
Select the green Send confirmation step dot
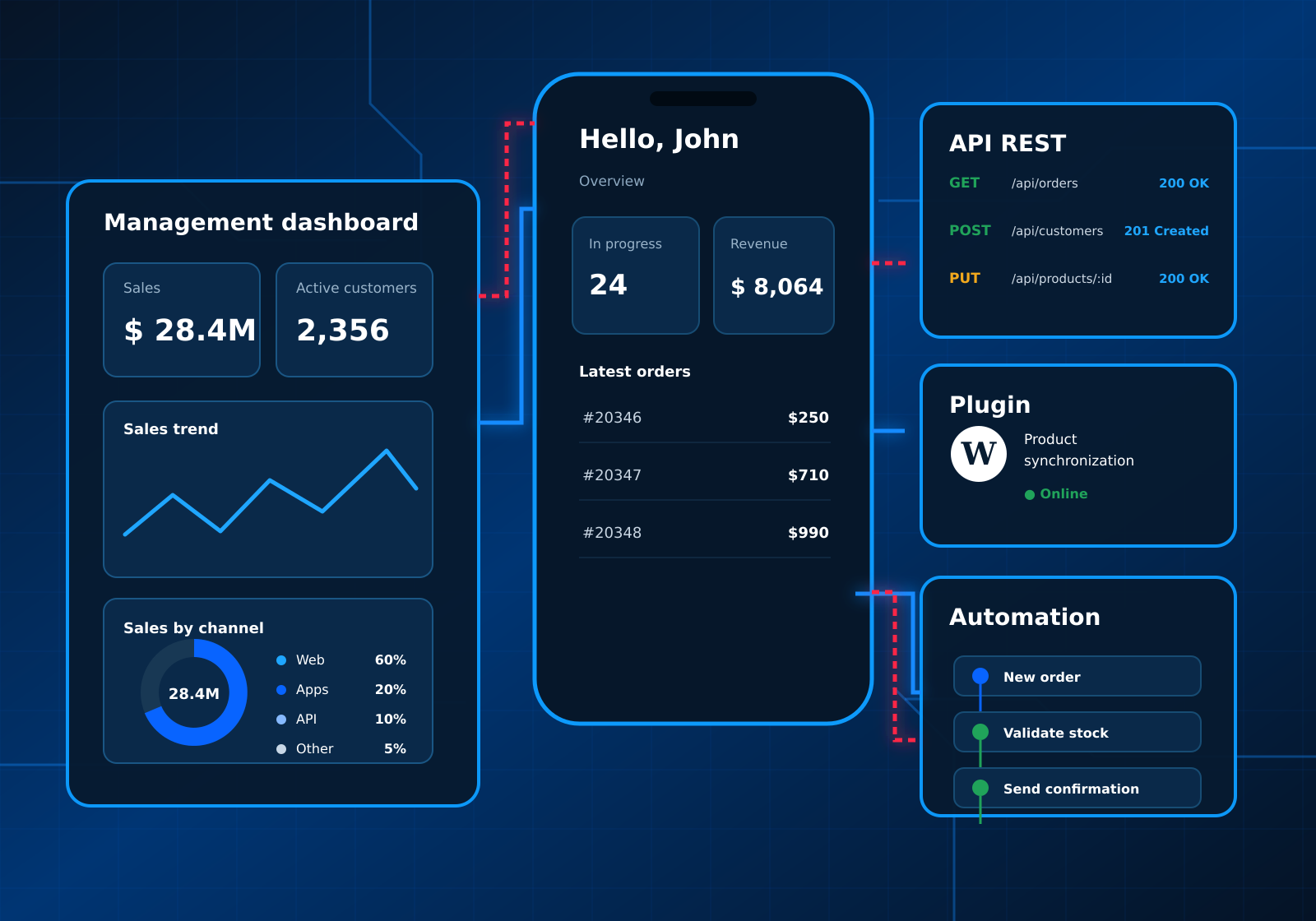coord(980,788)
